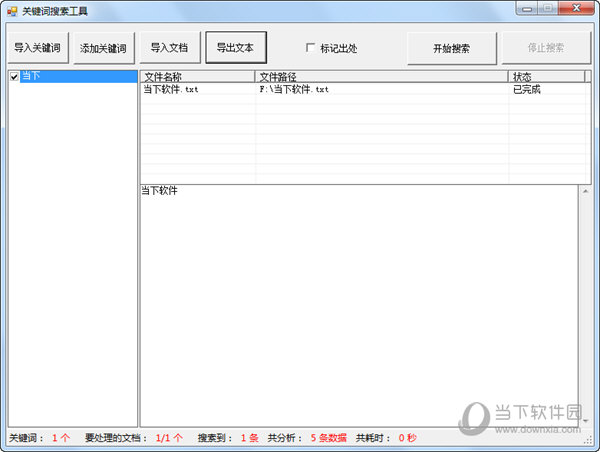
Task: Open the 导入文档 button
Action: [x=170, y=48]
